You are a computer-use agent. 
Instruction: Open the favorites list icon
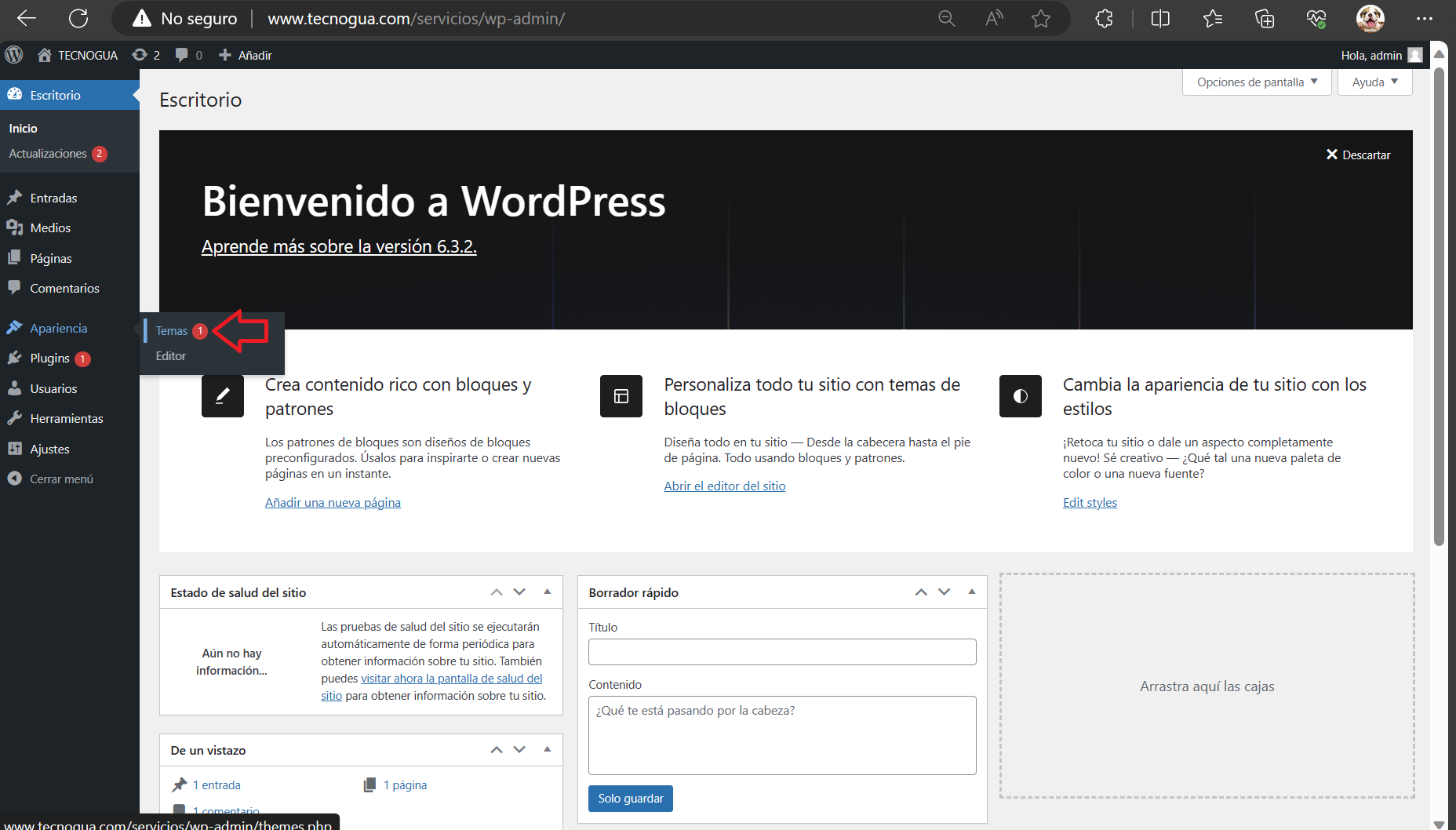[x=1213, y=19]
